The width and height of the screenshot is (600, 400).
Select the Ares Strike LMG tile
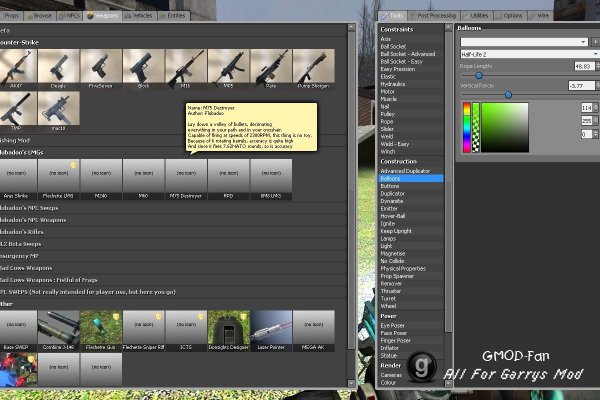18,180
